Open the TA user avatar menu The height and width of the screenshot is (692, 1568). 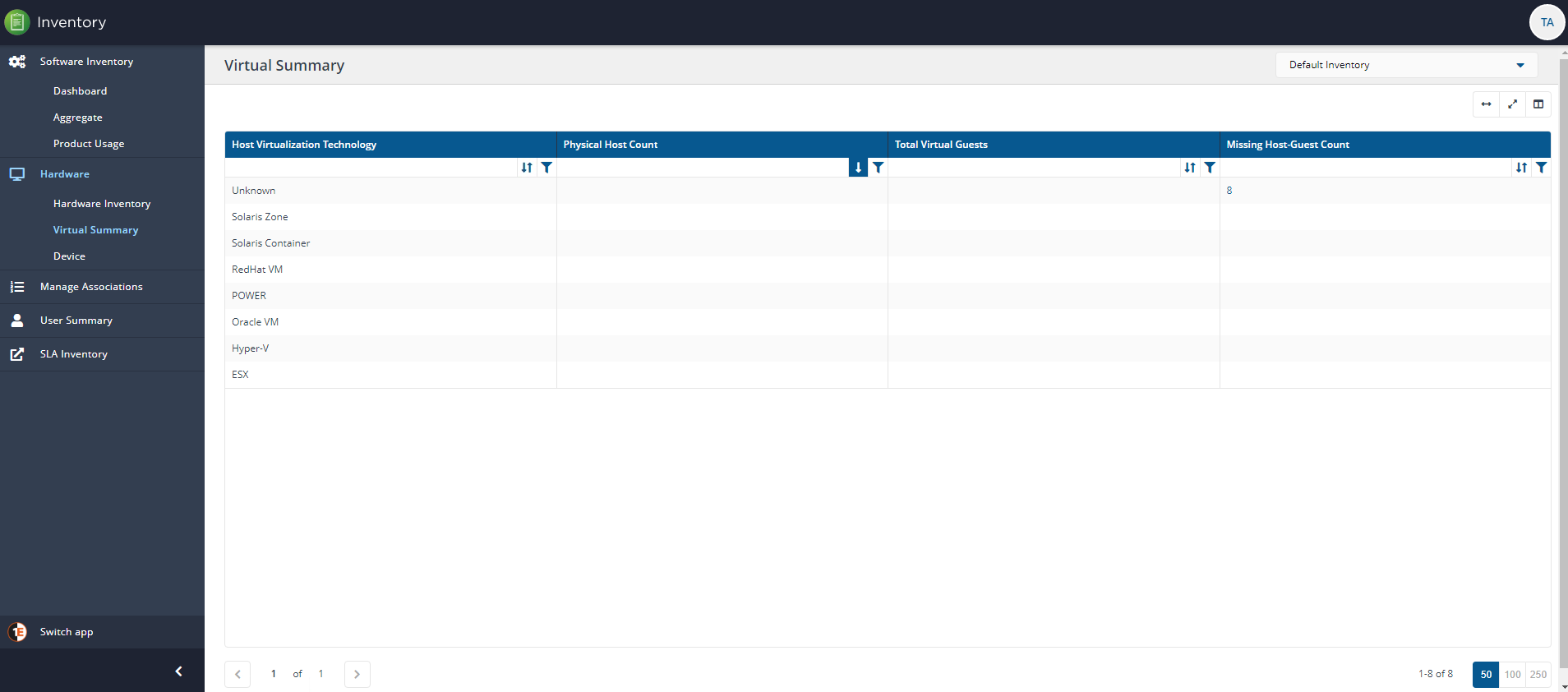click(1547, 22)
